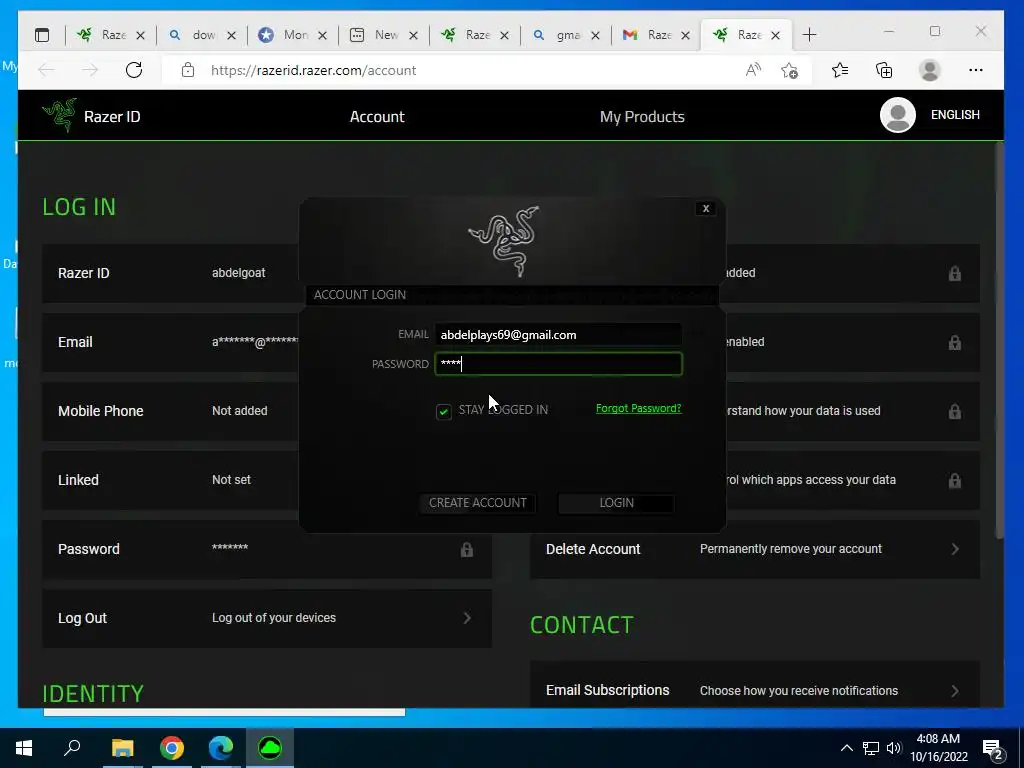The width and height of the screenshot is (1024, 768).
Task: Click the page vertical scrollbar
Action: point(999,341)
